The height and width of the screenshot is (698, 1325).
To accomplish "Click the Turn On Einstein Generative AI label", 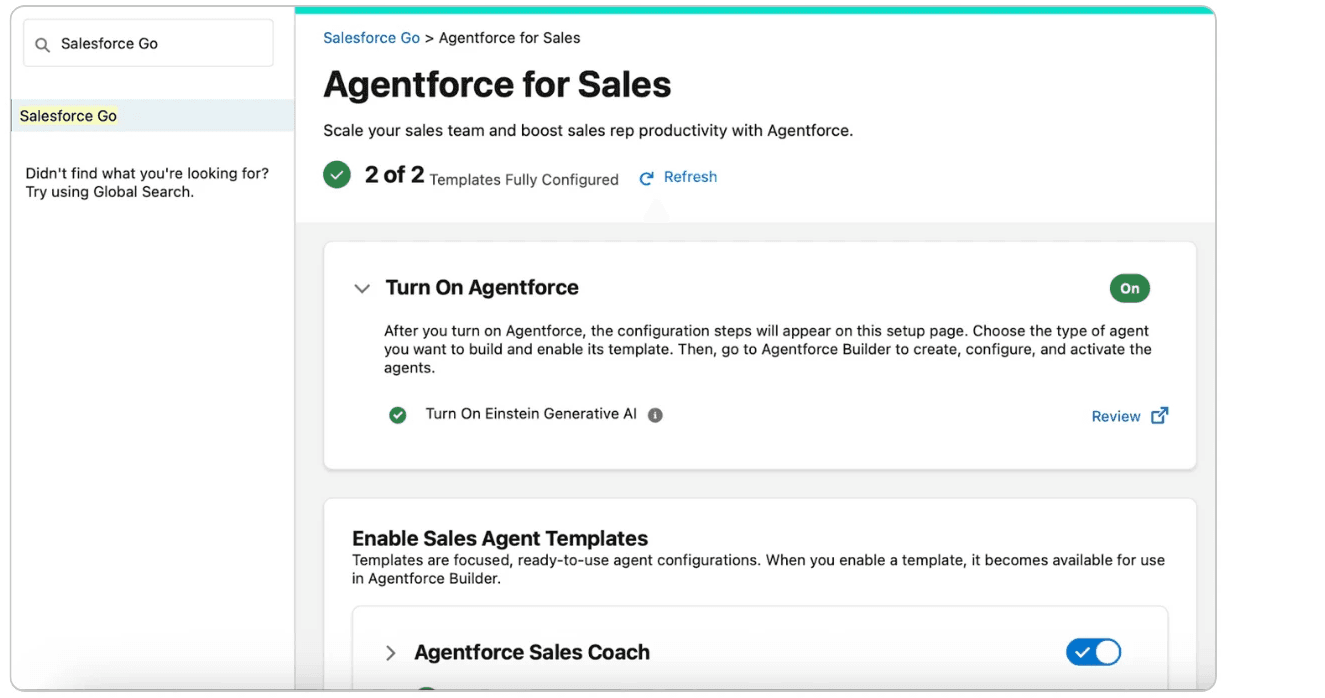I will point(531,414).
